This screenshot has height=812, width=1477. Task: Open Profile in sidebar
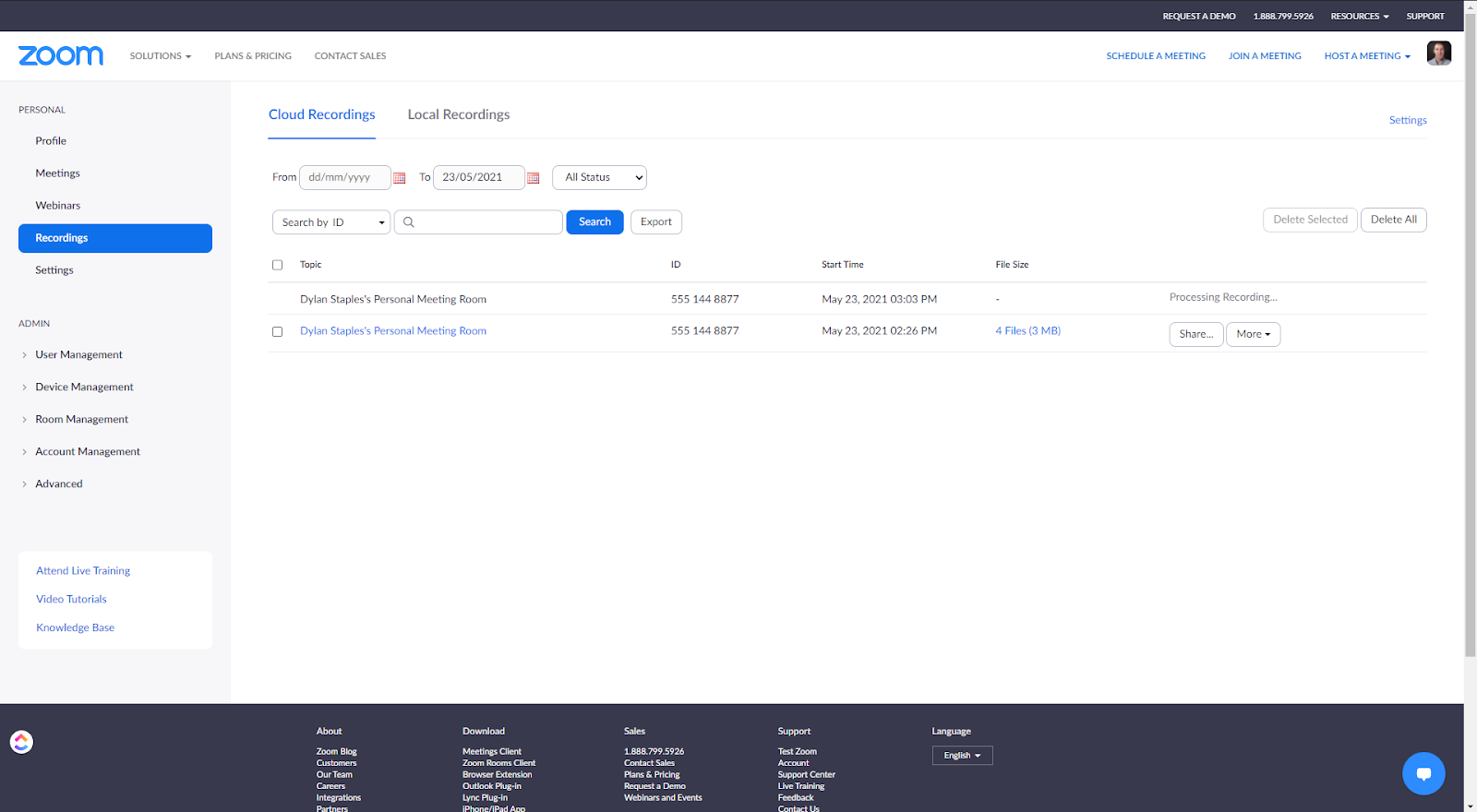(51, 141)
